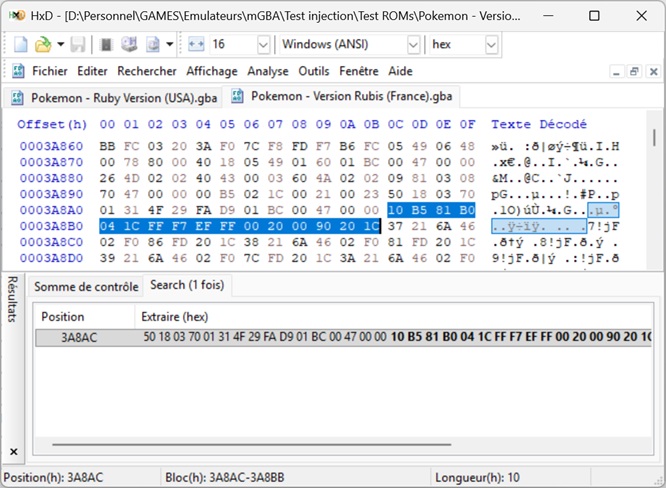The width and height of the screenshot is (666, 488).
Task: Click the Save floppy disk icon
Action: point(79,45)
